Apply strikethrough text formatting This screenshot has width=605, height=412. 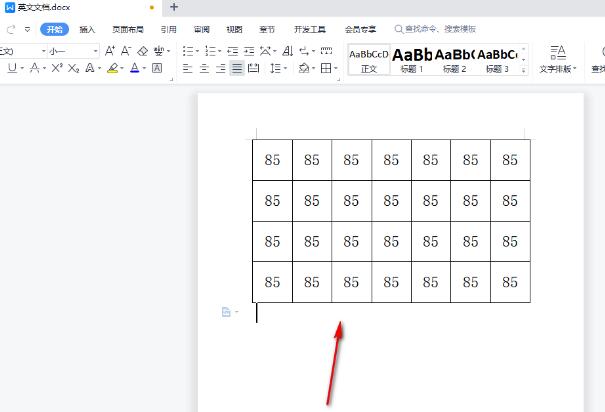click(x=35, y=68)
